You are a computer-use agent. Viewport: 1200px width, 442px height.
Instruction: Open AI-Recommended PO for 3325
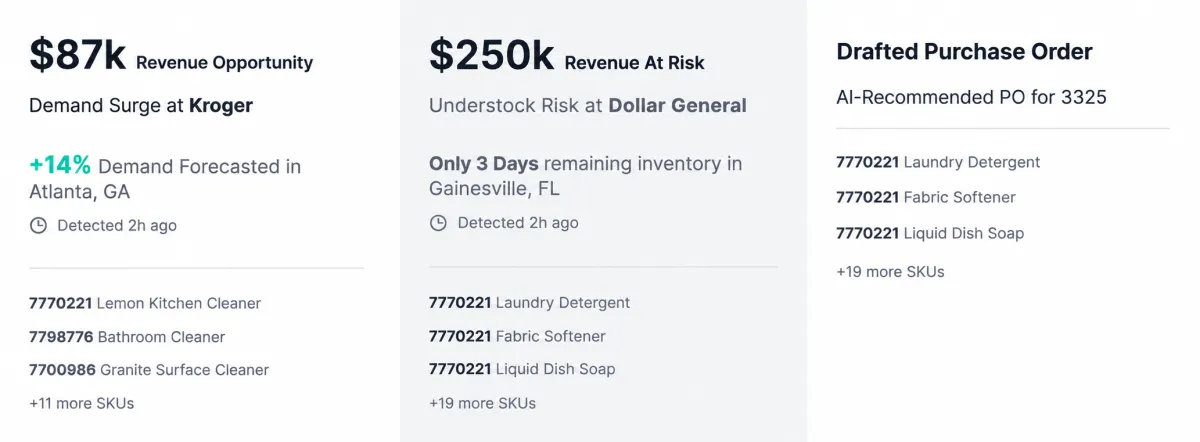pyautogui.click(x=971, y=98)
